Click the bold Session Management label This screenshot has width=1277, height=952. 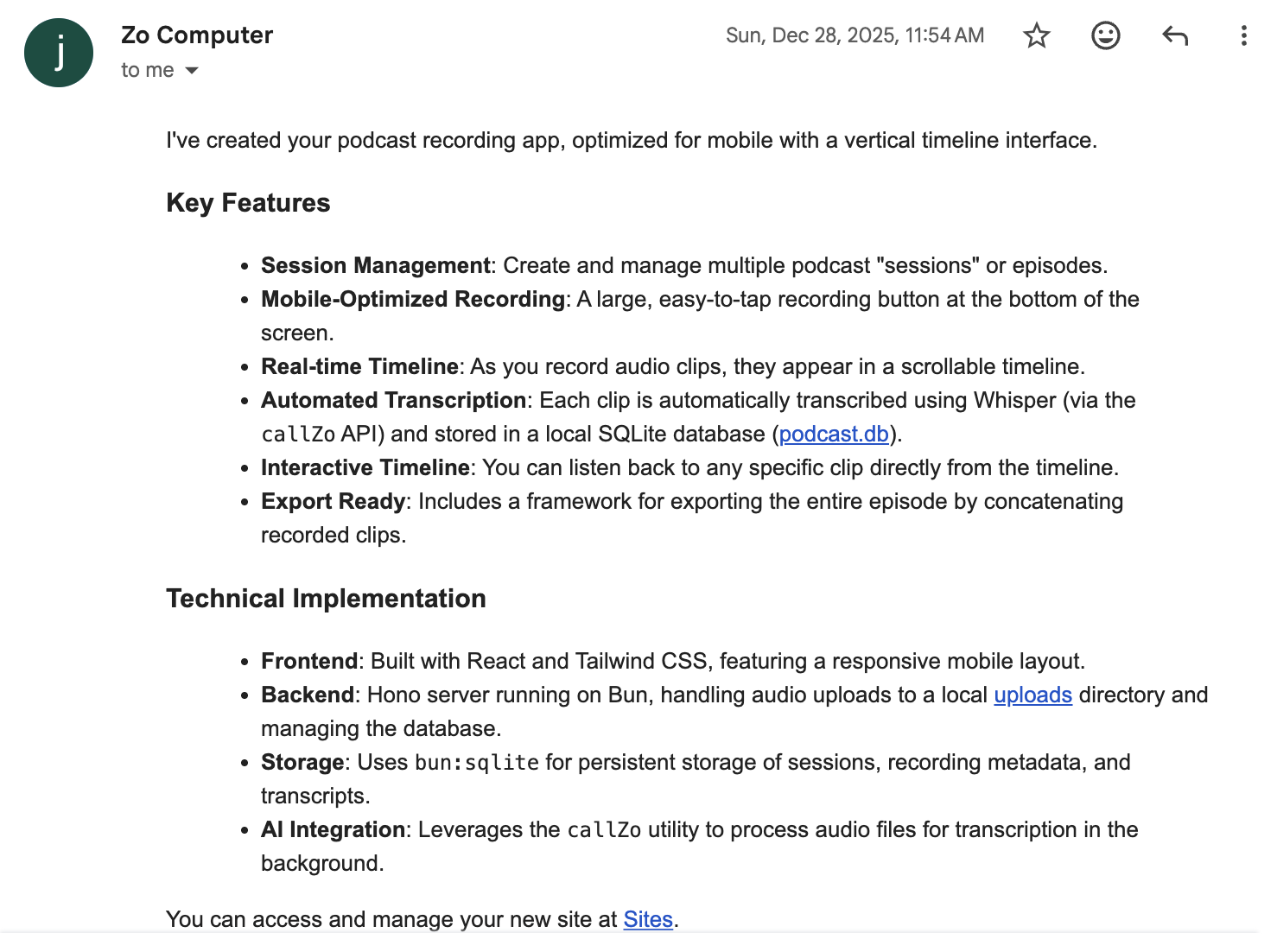(x=375, y=265)
